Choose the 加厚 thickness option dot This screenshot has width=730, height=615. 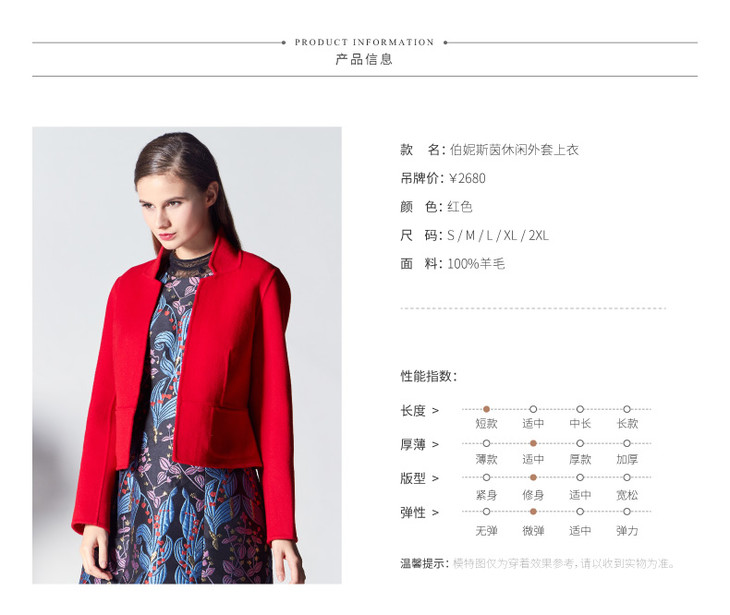tap(627, 443)
